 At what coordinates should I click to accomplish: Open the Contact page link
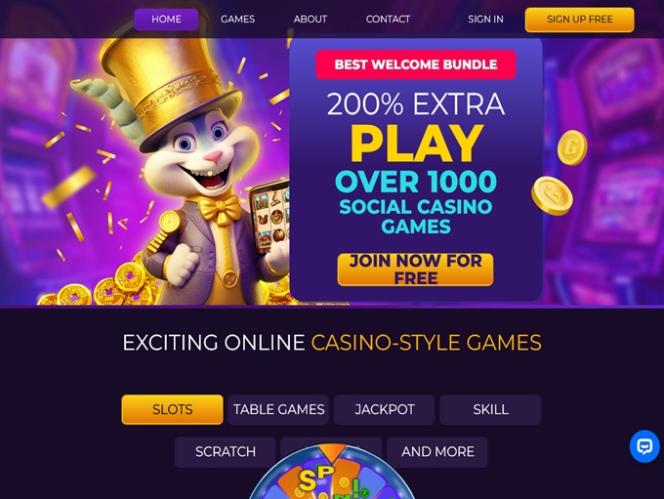[x=388, y=19]
